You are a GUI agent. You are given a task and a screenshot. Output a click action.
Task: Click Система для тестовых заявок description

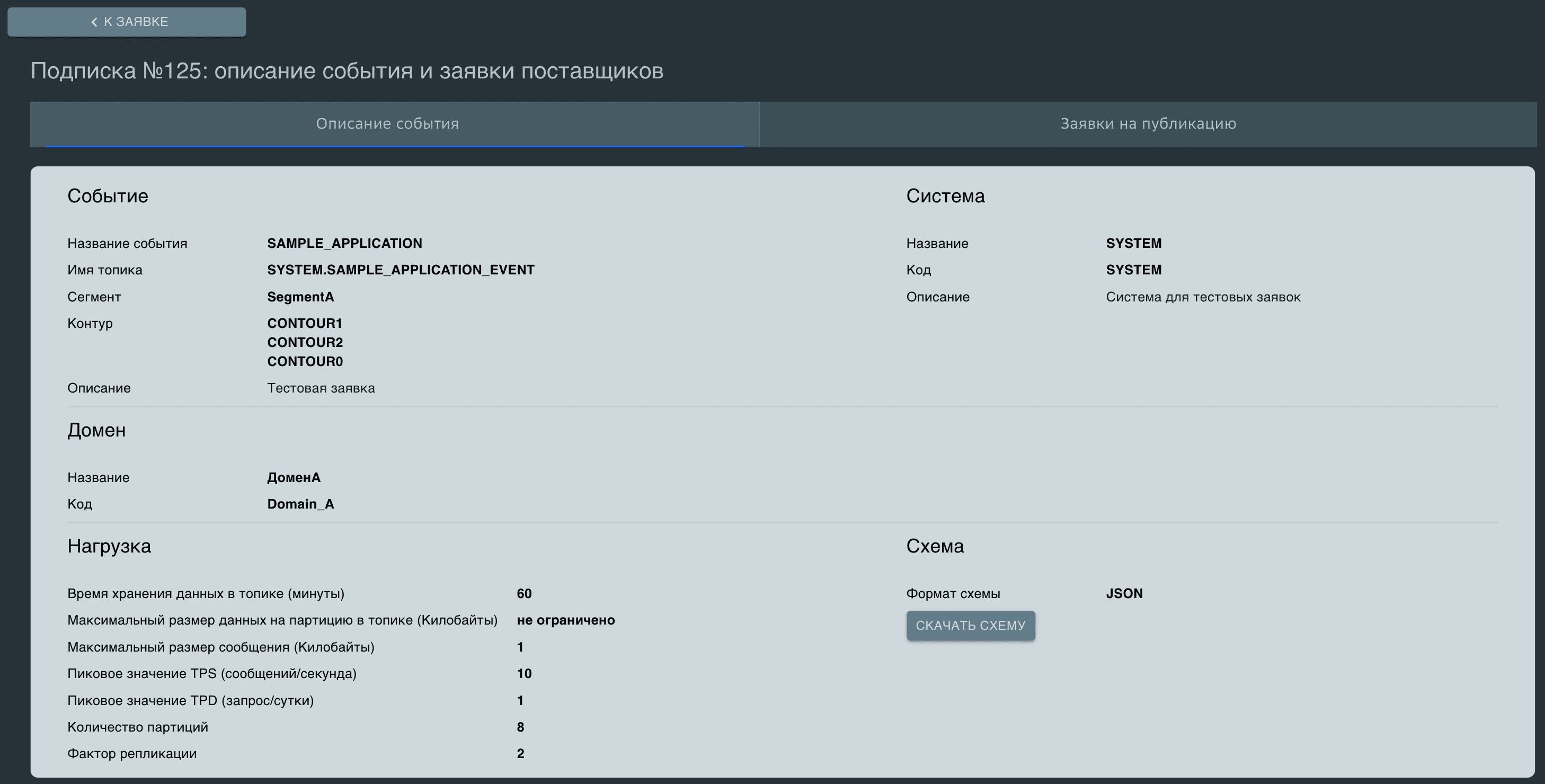(1203, 297)
